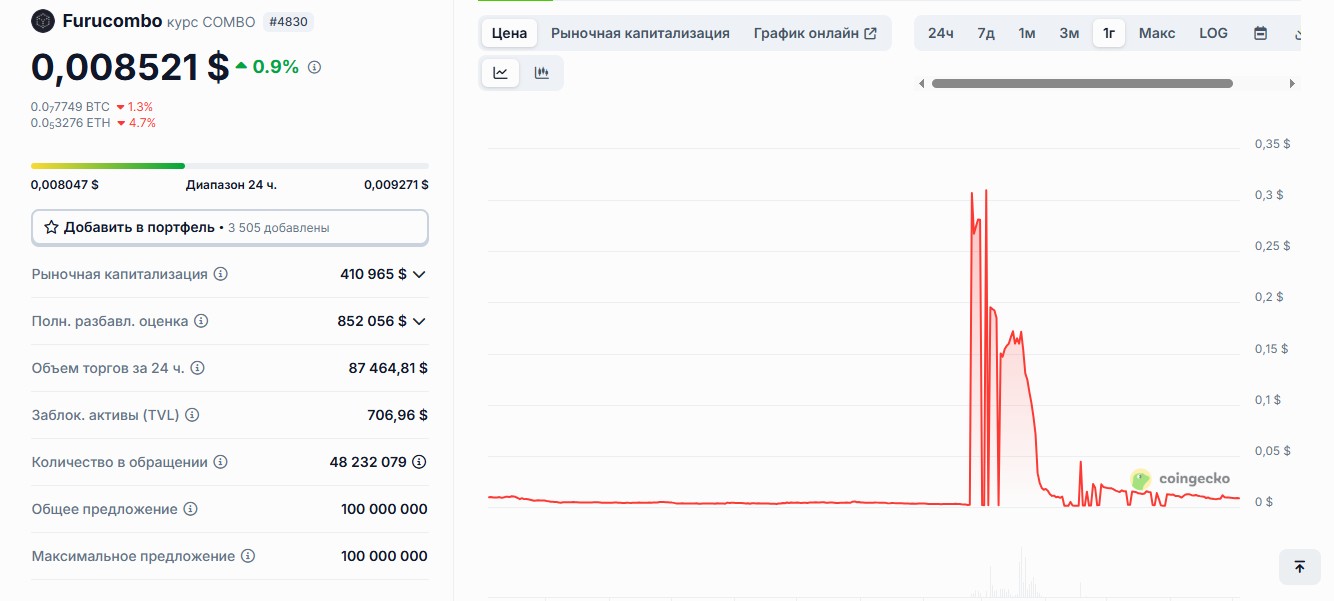
Task: Expand the fully diluted 852 056 $ chevron
Action: (x=419, y=321)
